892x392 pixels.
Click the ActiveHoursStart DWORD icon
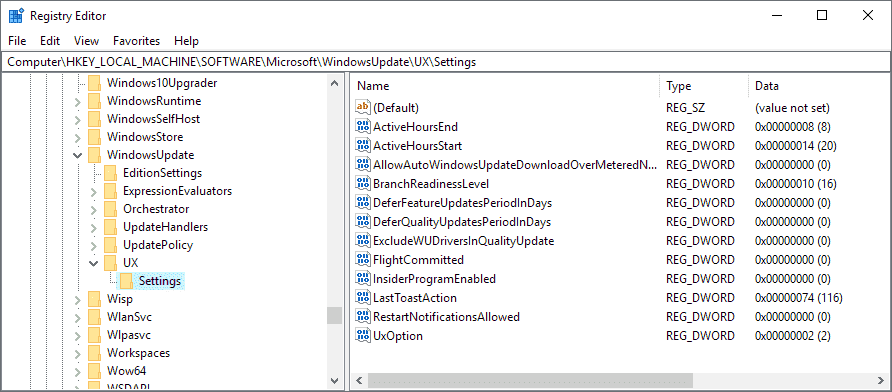[362, 145]
